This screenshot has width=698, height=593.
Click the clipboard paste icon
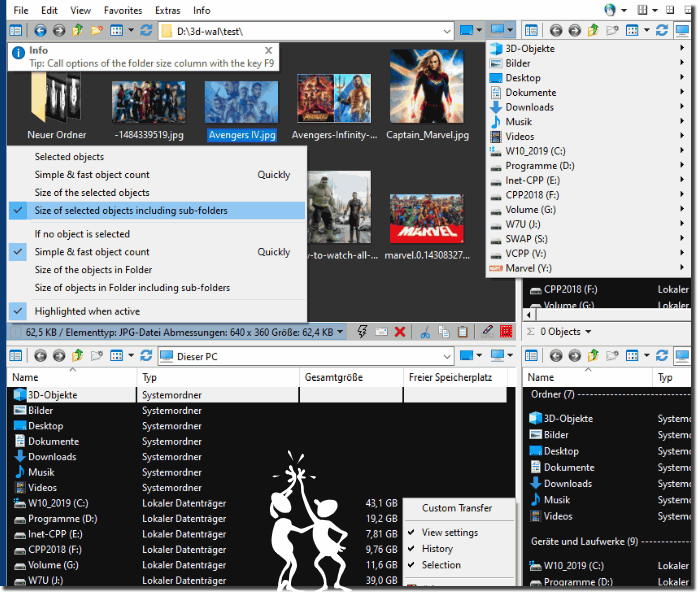(463, 332)
